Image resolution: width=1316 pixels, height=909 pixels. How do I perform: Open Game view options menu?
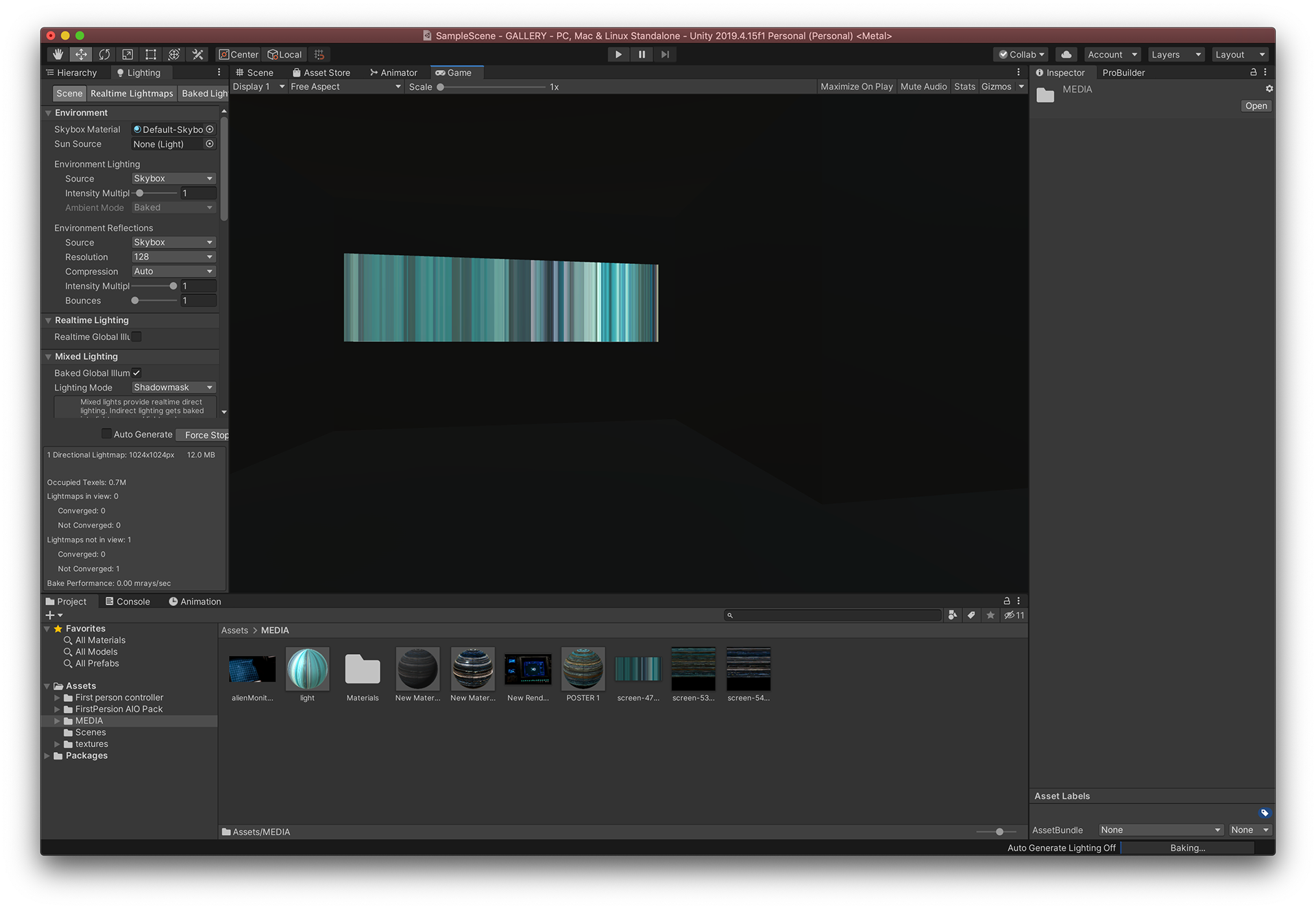click(1019, 72)
